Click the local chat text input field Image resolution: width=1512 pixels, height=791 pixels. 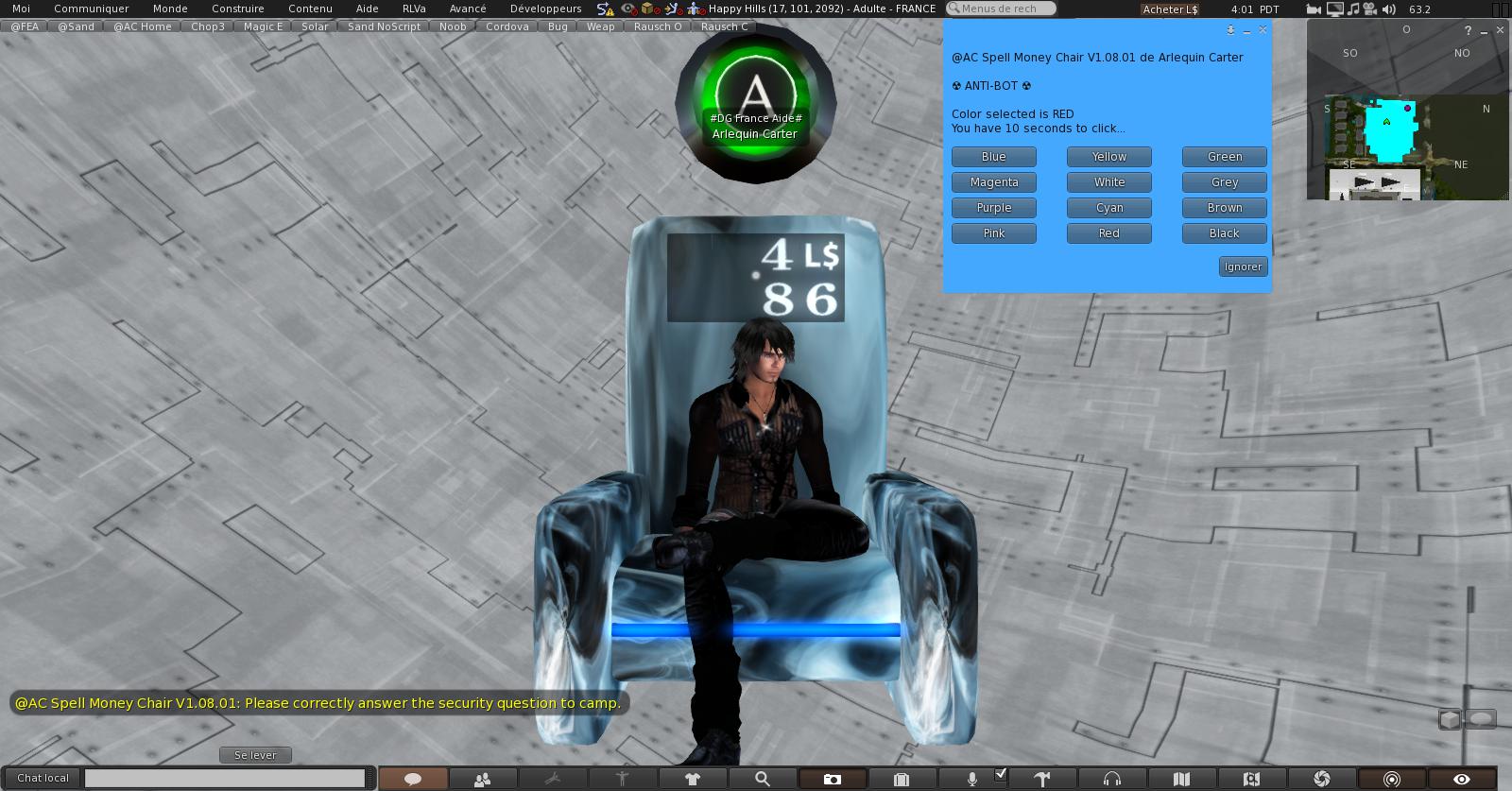pyautogui.click(x=225, y=778)
